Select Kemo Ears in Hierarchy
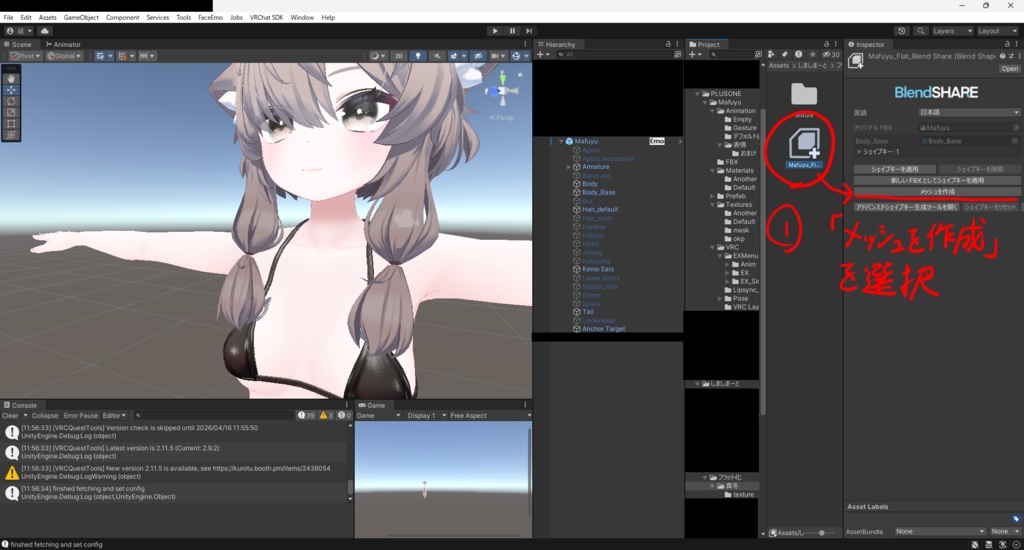The height and width of the screenshot is (550, 1024). point(598,269)
